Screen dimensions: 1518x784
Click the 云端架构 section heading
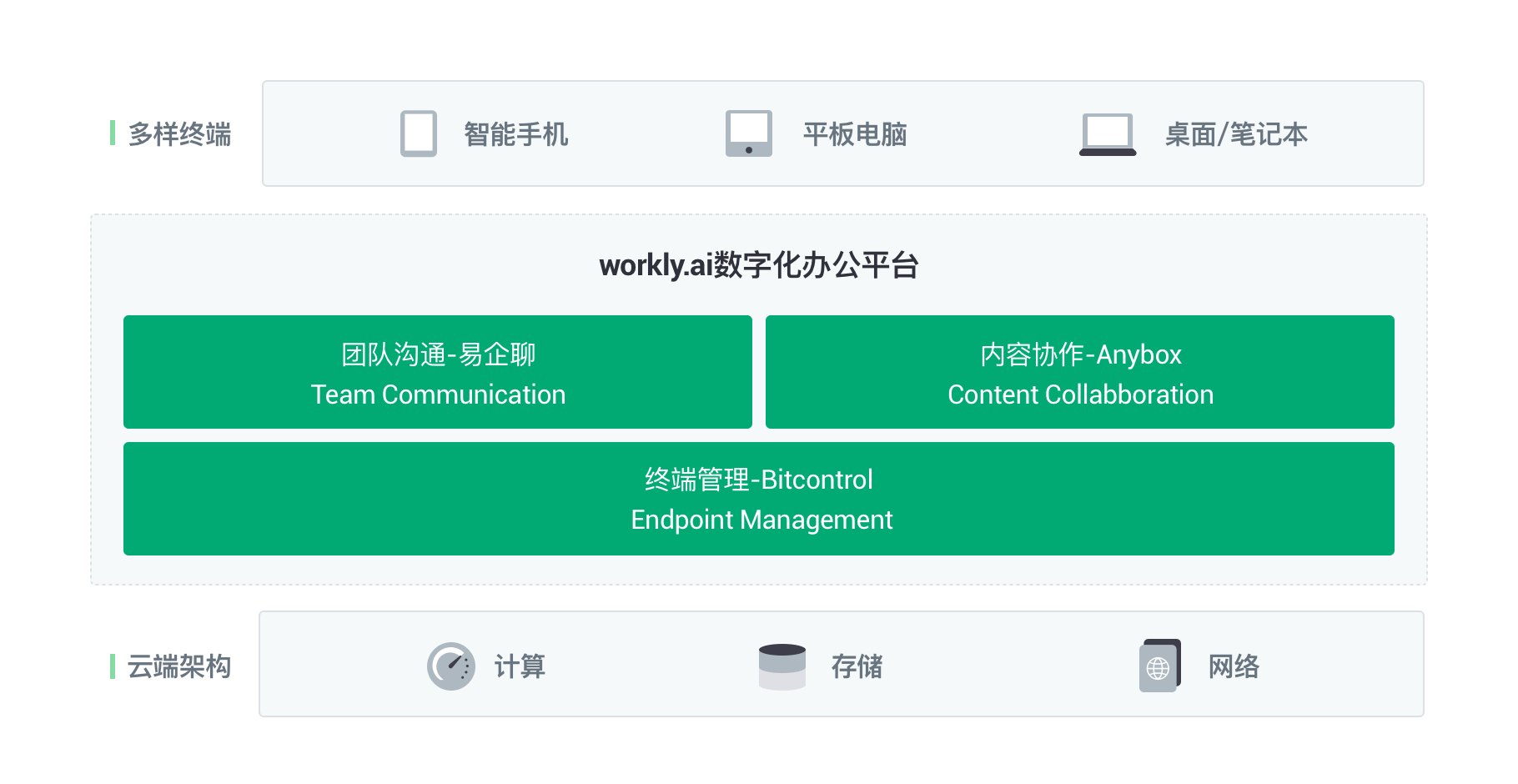click(x=179, y=666)
